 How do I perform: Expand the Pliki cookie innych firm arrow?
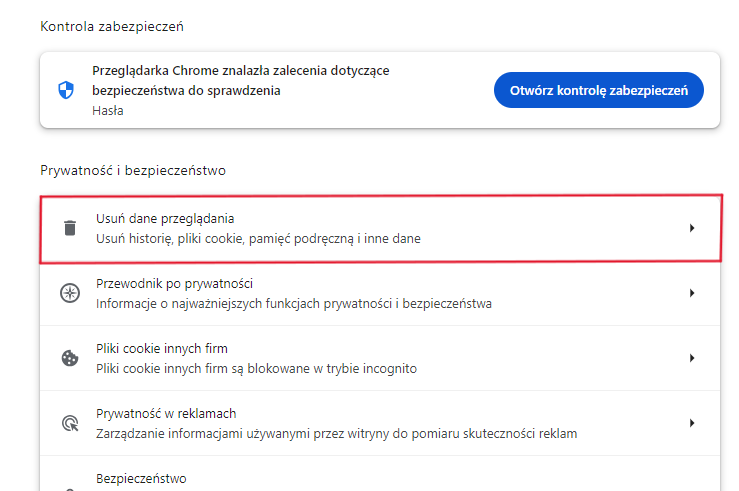coord(691,358)
